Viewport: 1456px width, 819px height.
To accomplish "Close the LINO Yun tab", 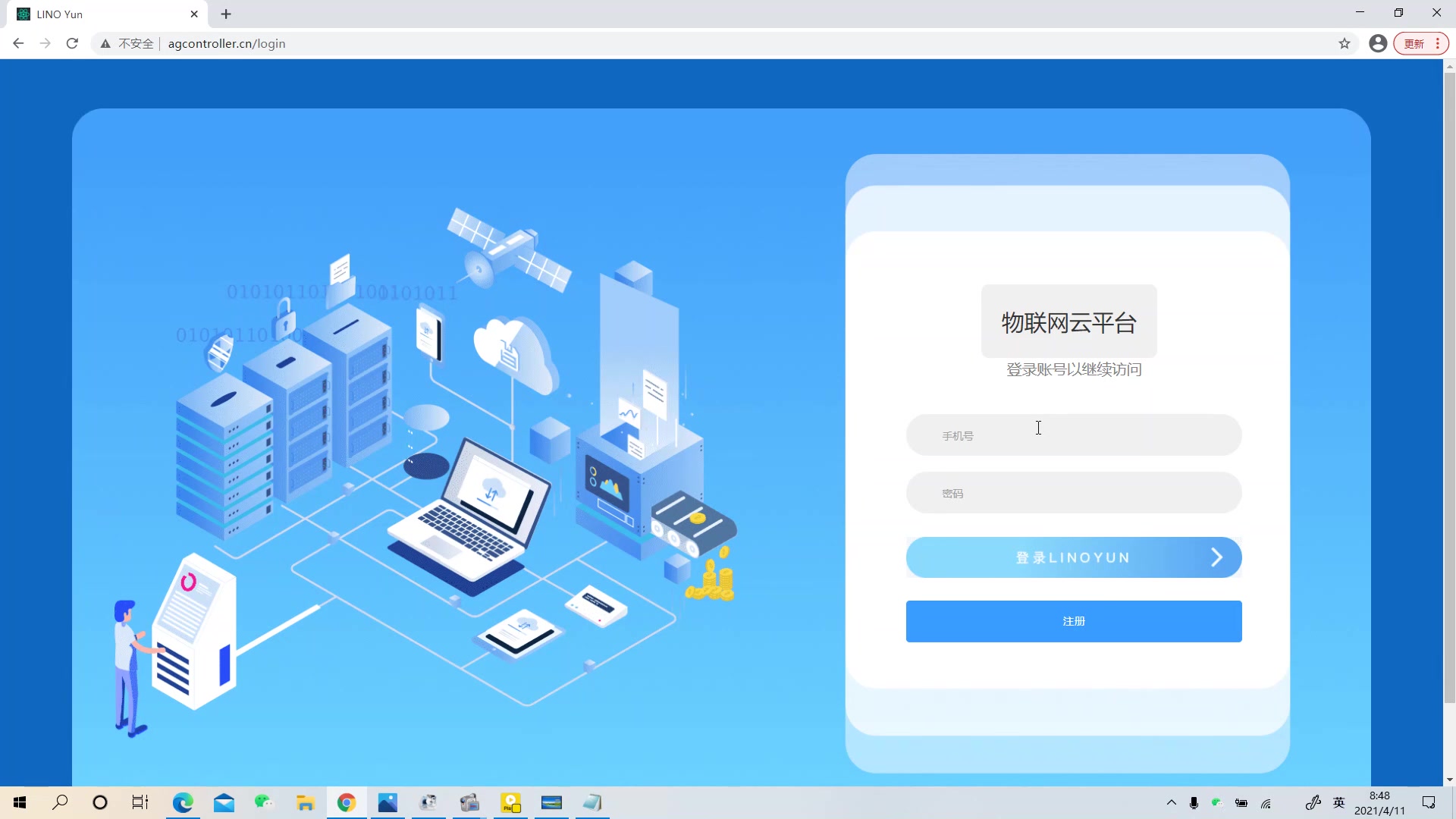I will point(194,14).
